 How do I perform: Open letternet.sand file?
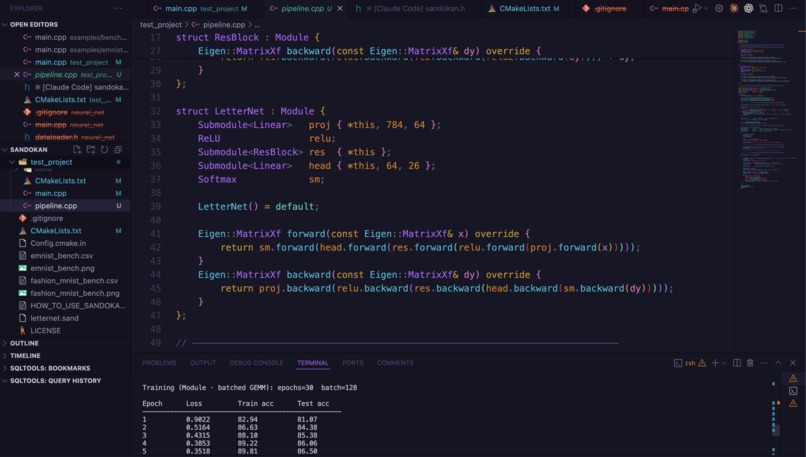(x=65, y=318)
